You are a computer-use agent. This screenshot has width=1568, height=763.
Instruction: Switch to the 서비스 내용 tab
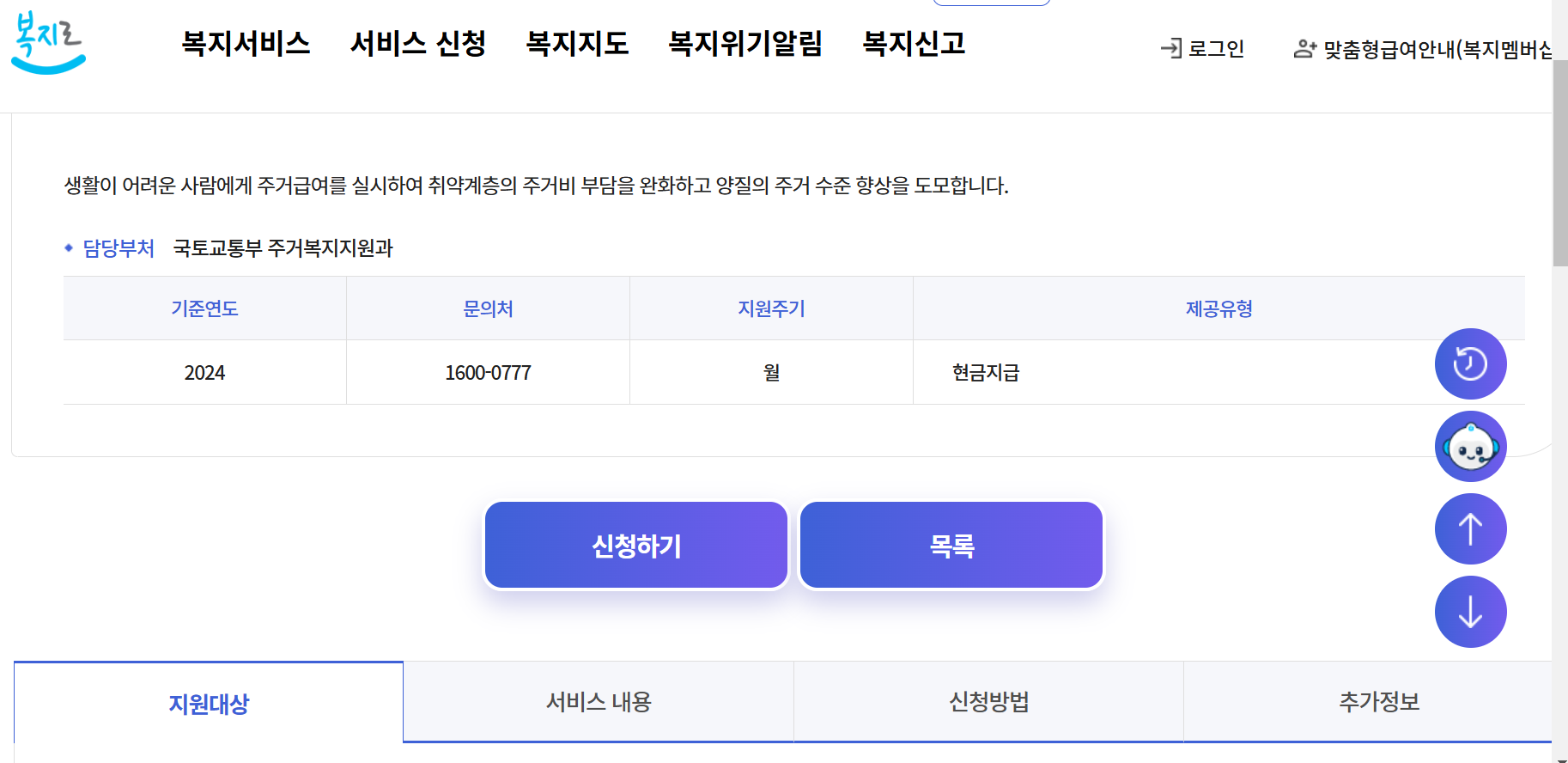(x=599, y=702)
